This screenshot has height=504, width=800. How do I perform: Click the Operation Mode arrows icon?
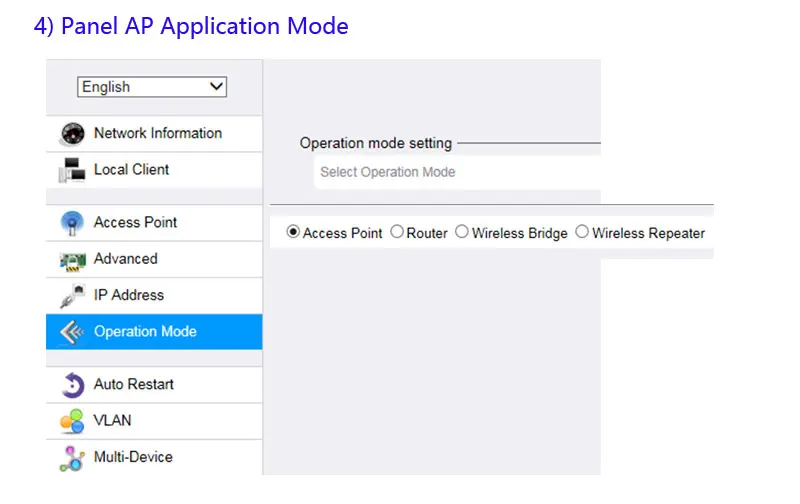click(x=72, y=332)
